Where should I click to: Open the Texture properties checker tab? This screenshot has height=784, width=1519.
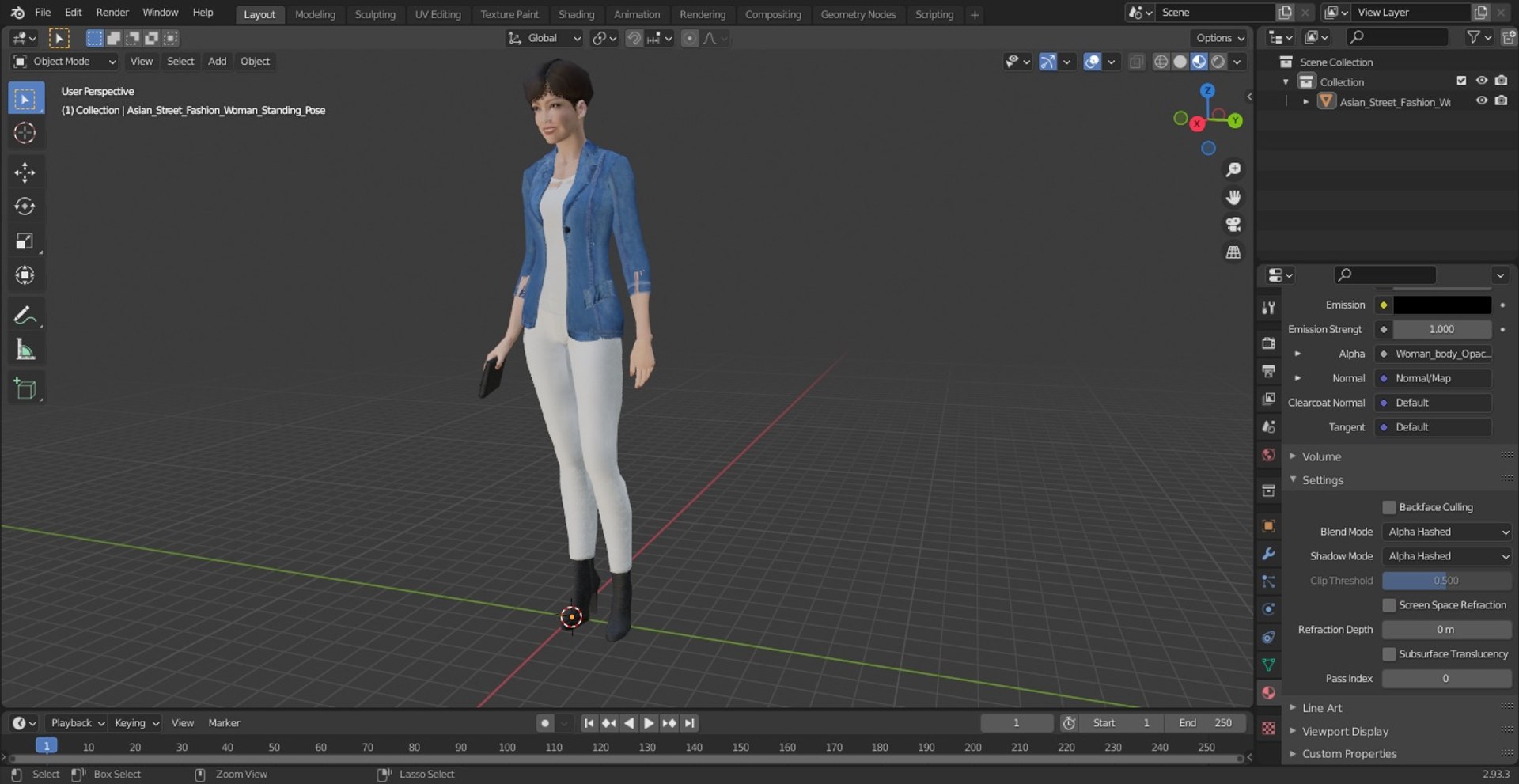[x=1268, y=728]
